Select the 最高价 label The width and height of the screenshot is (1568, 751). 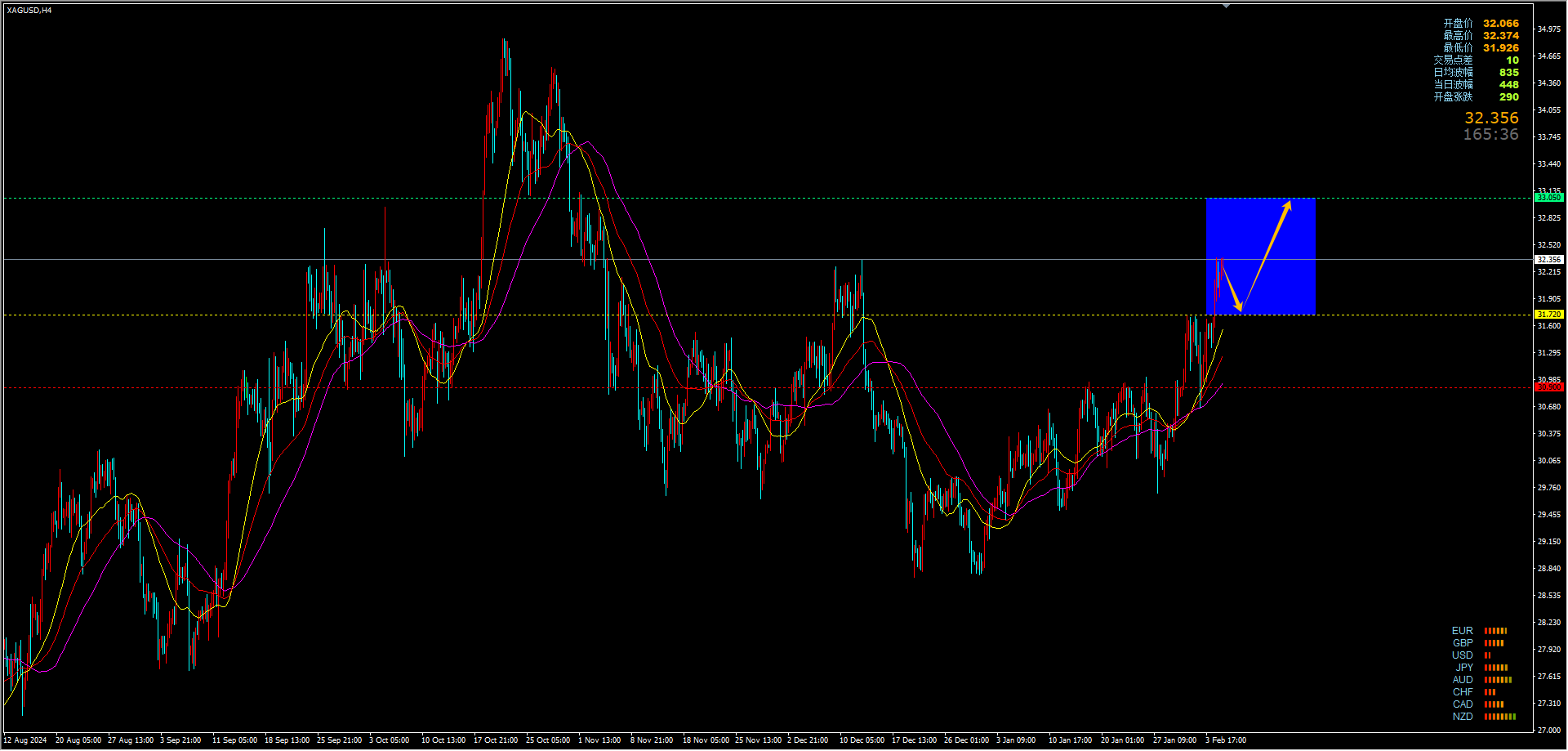point(1458,36)
